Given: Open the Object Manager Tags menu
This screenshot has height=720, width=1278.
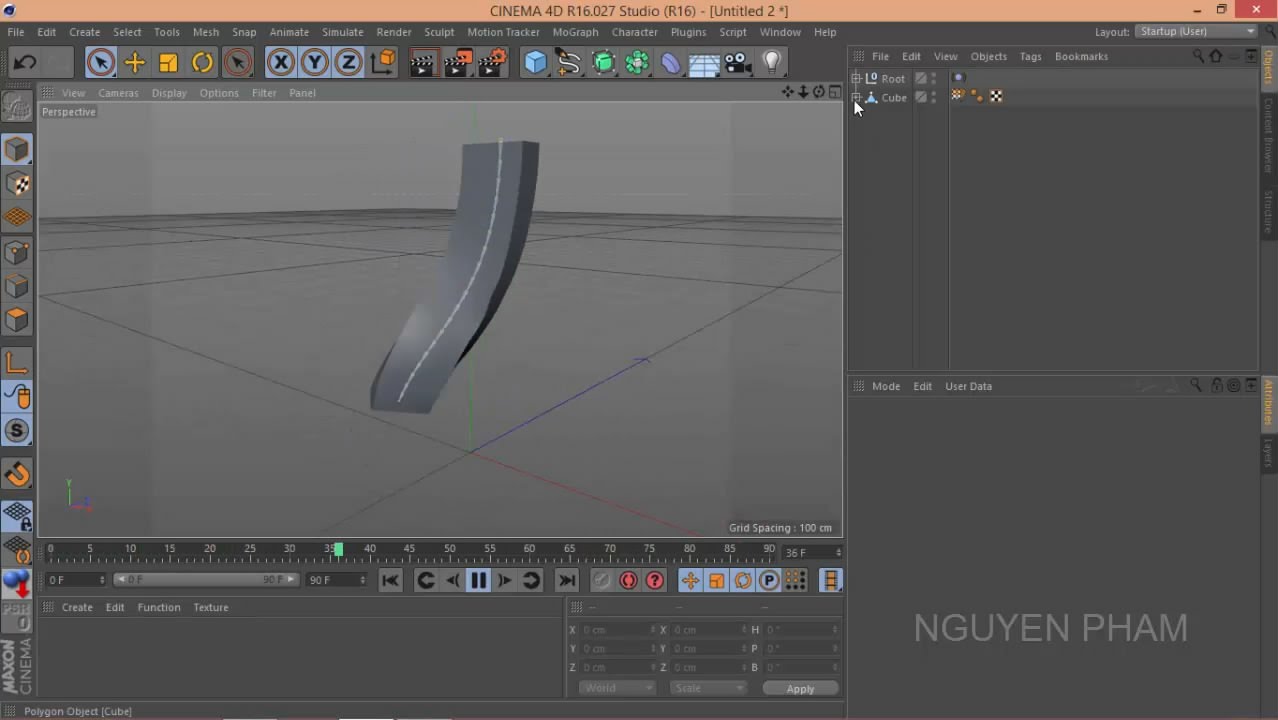Looking at the screenshot, I should 1030,56.
